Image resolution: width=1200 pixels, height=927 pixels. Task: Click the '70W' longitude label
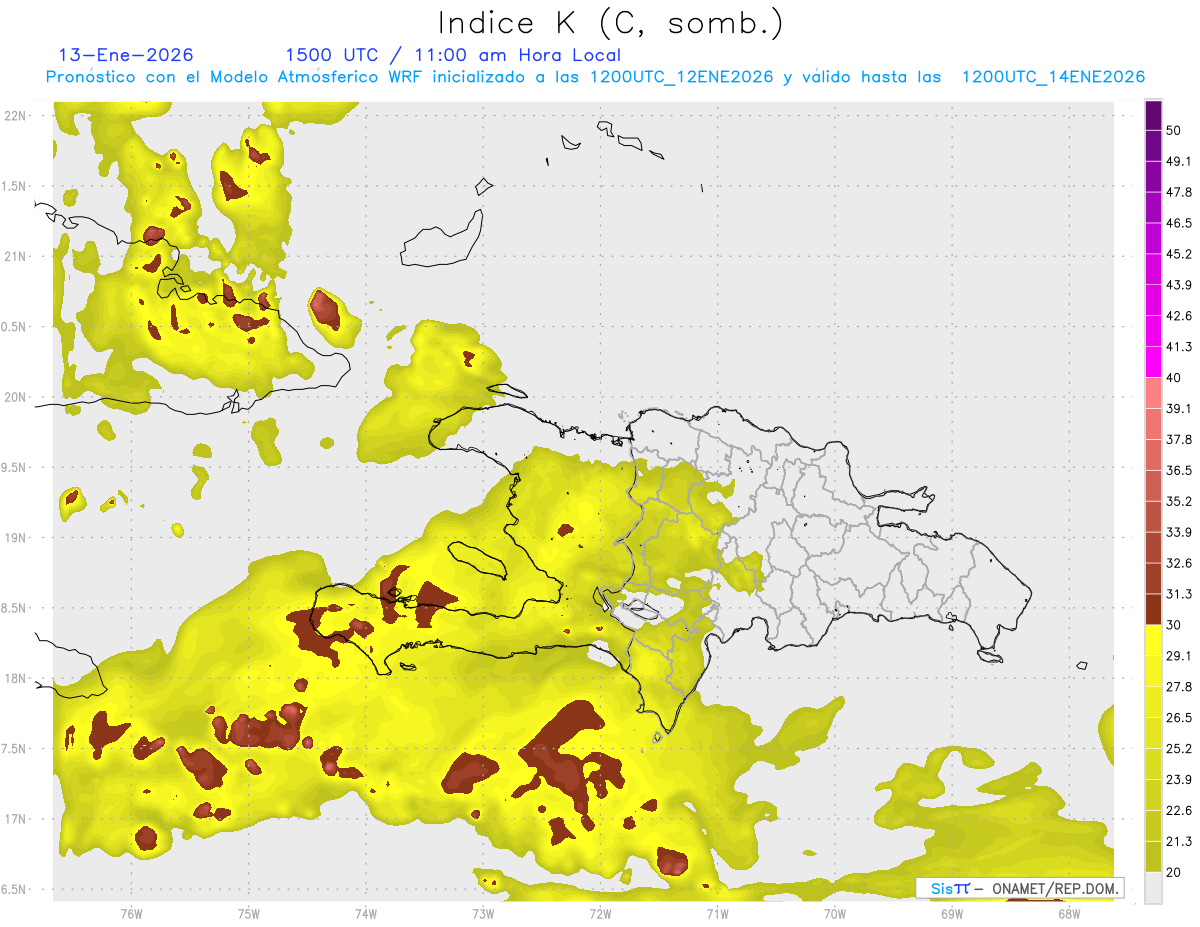tap(835, 914)
